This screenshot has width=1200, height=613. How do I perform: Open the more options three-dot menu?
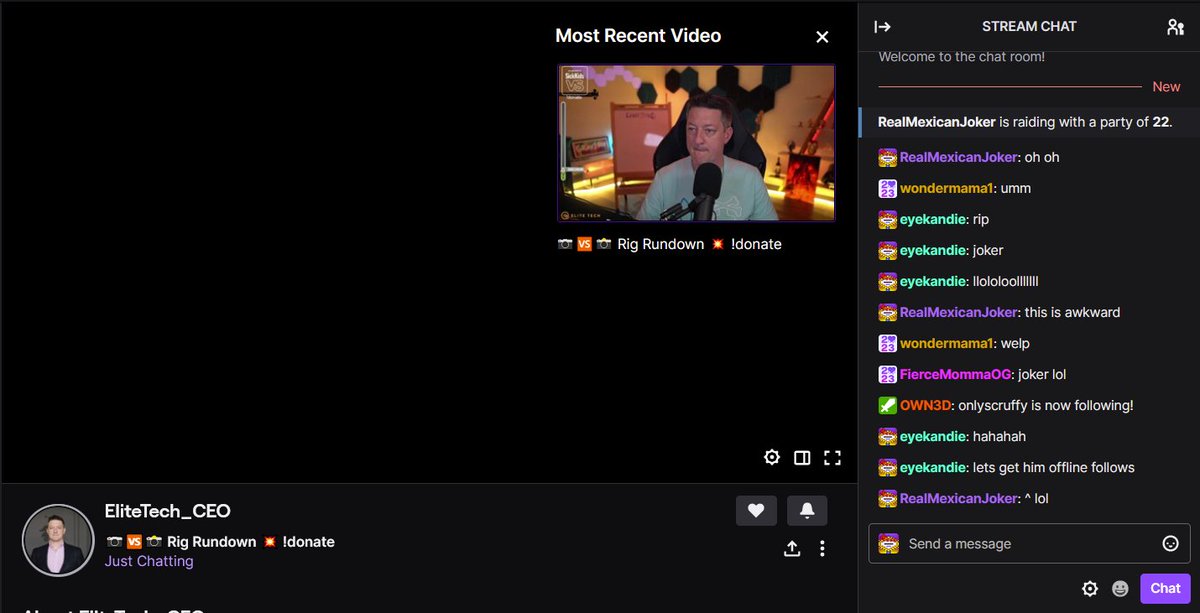click(x=822, y=548)
